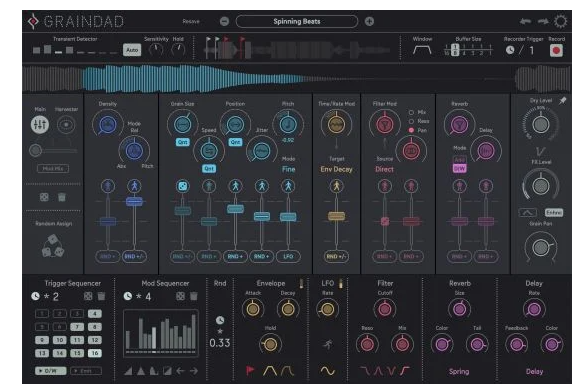Select the LFO sine wave shape
Image resolution: width=587 pixels, height=389 pixels.
point(328,371)
